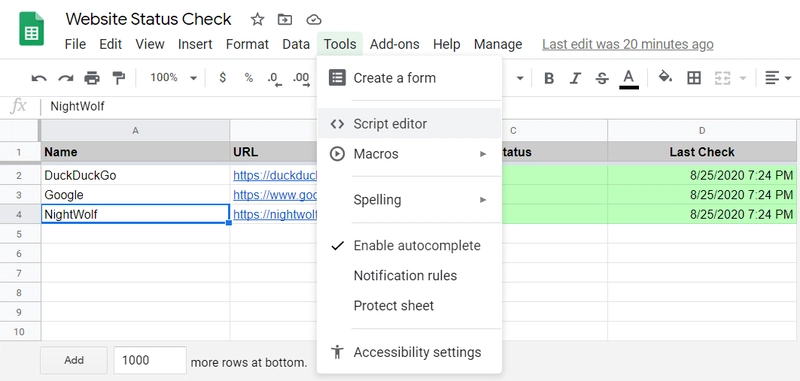Select the DuckDuckGo name cell

[135, 175]
